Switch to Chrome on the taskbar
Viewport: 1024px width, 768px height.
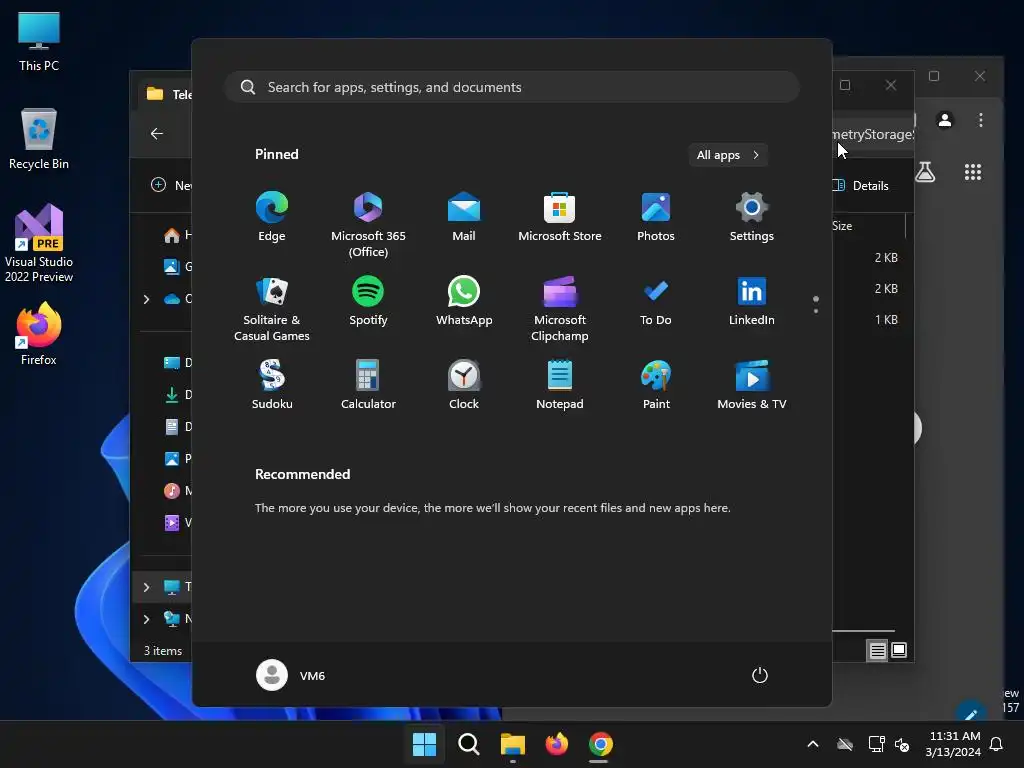point(600,744)
